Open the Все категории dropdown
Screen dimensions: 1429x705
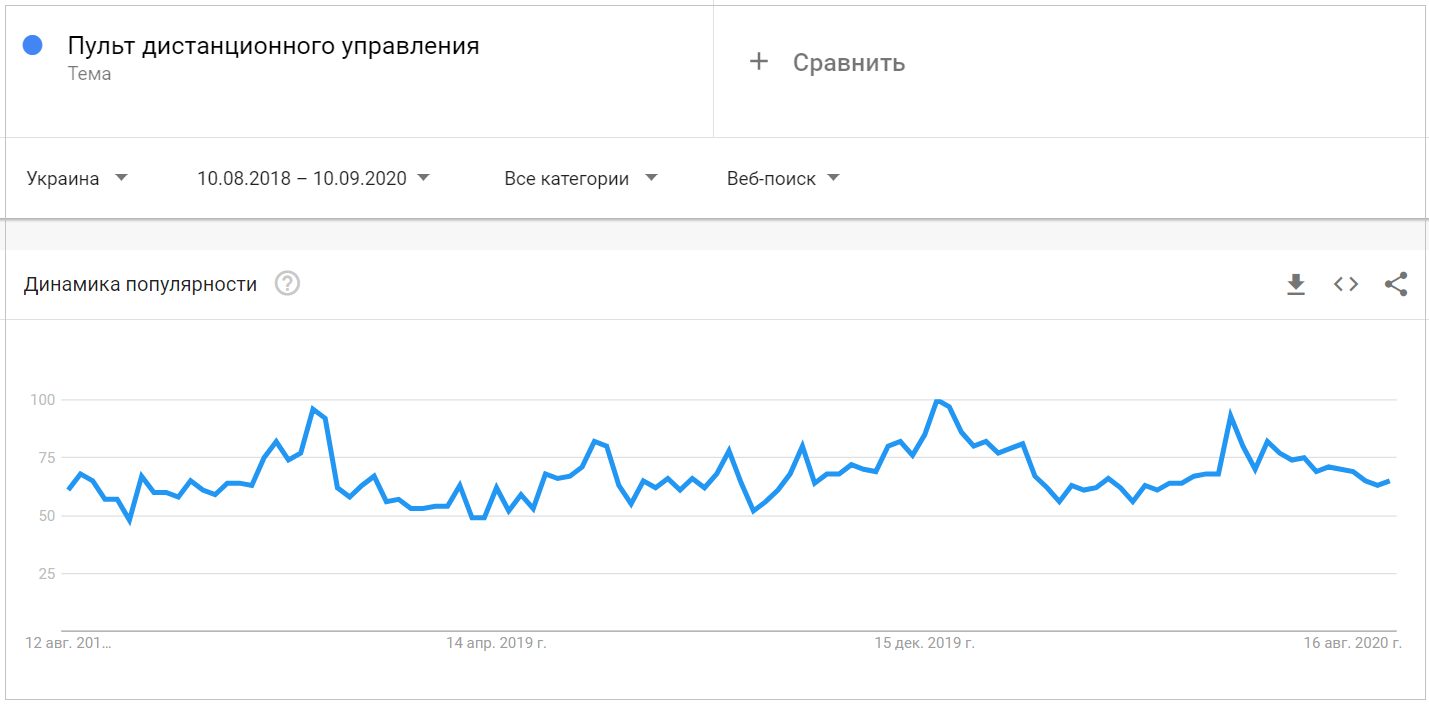coord(581,179)
